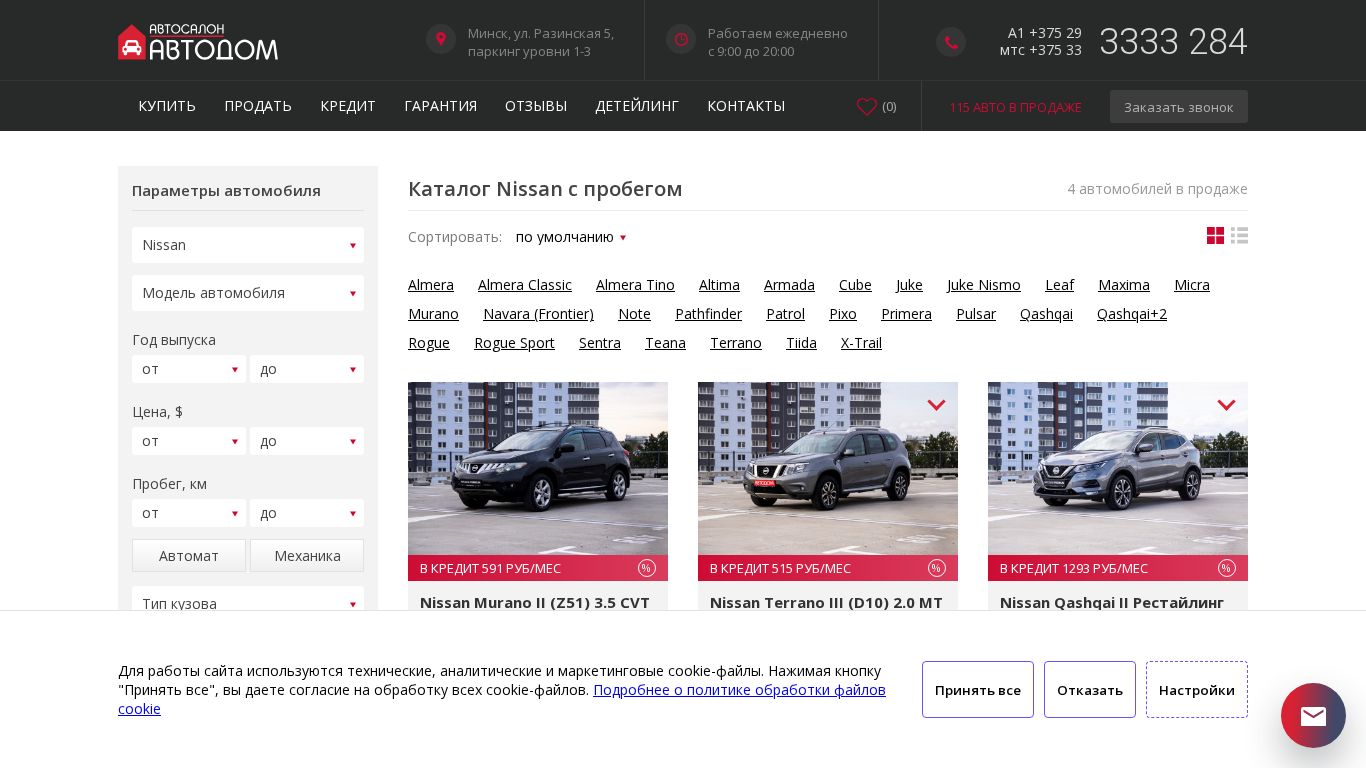Click percent icon on Murano credit banner
The width and height of the screenshot is (1366, 768).
coord(647,568)
